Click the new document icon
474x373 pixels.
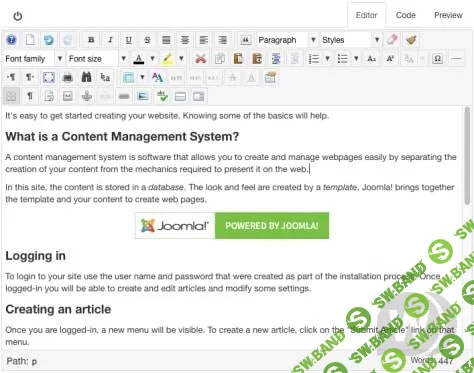tap(30, 40)
